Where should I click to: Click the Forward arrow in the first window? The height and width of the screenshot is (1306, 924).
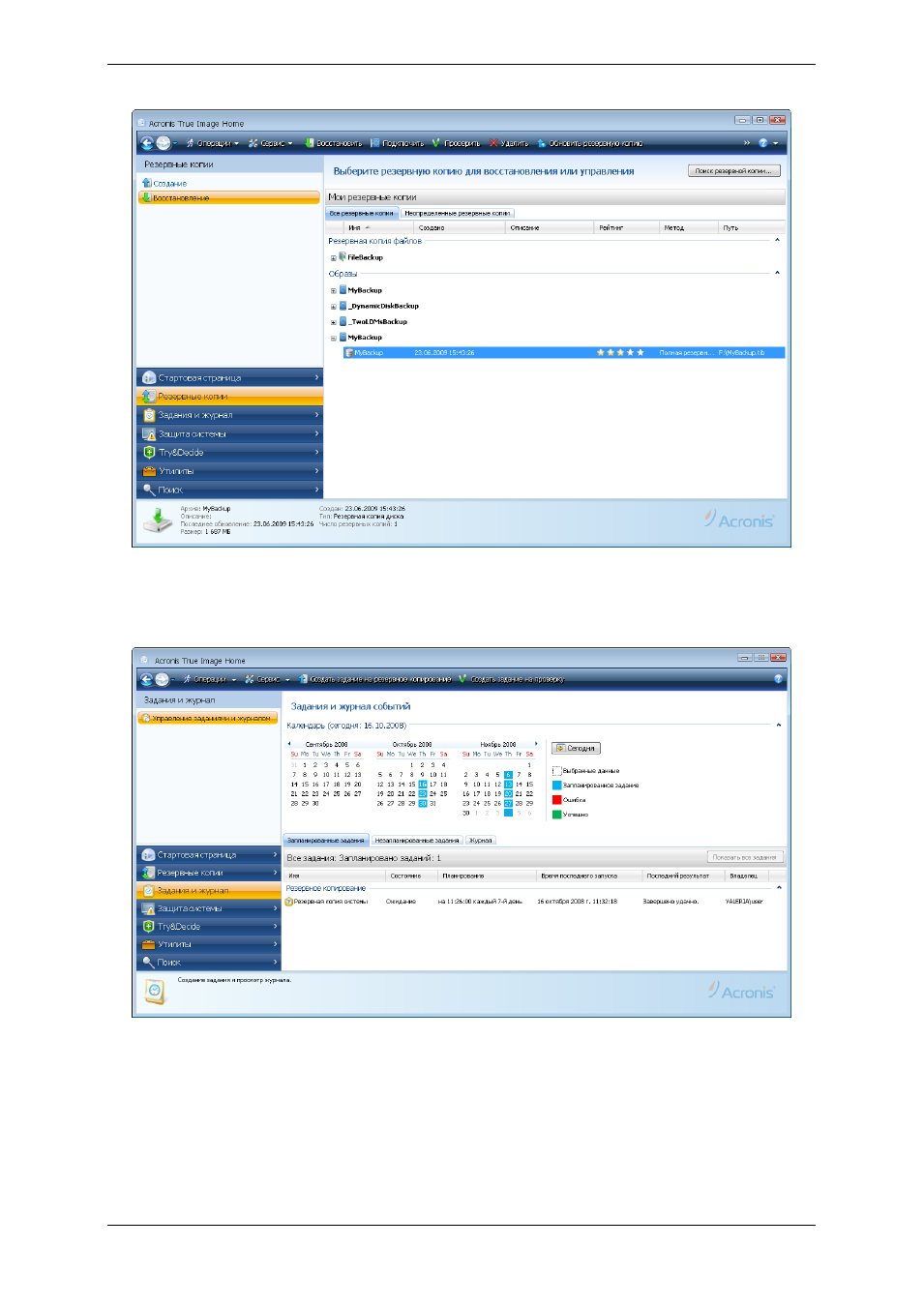click(x=164, y=143)
